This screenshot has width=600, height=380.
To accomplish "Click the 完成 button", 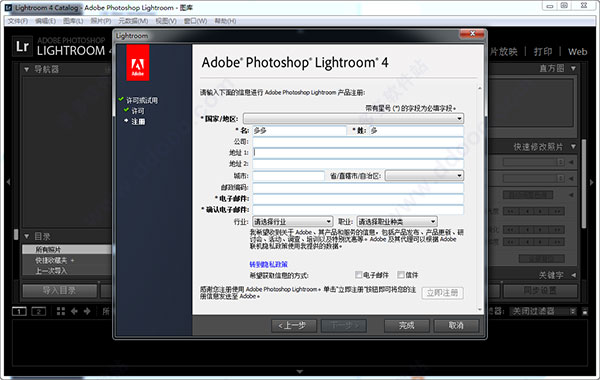I will tap(406, 326).
